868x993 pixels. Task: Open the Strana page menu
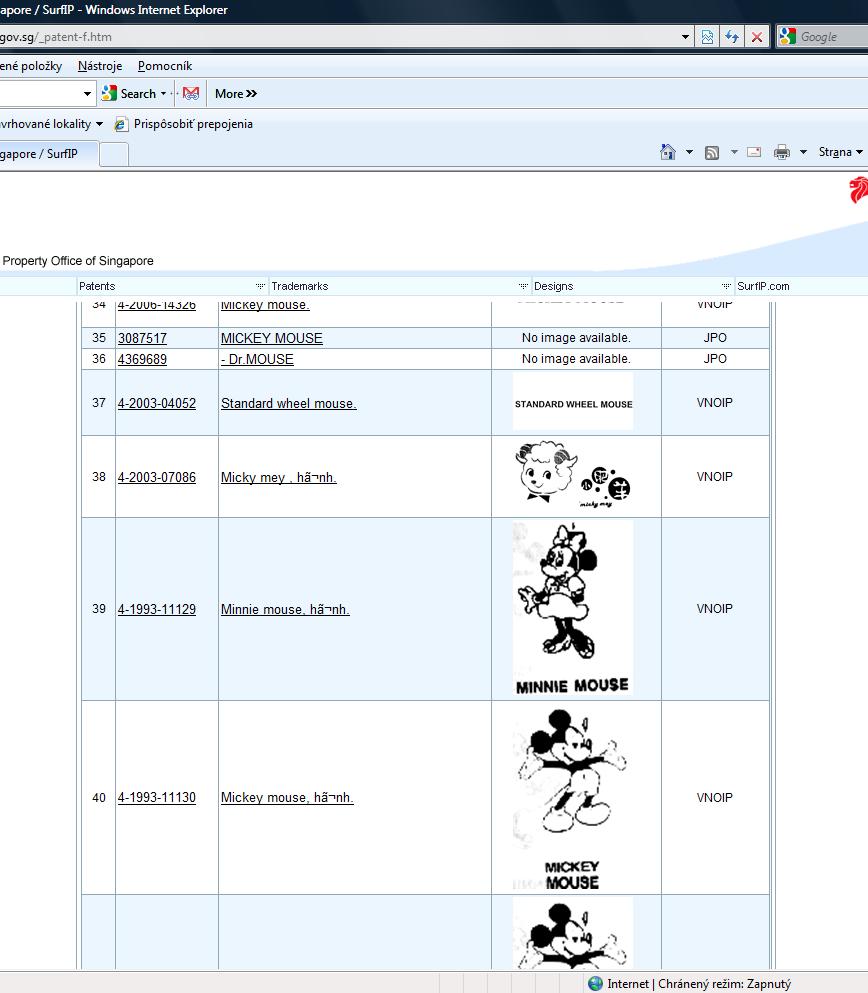(x=841, y=152)
